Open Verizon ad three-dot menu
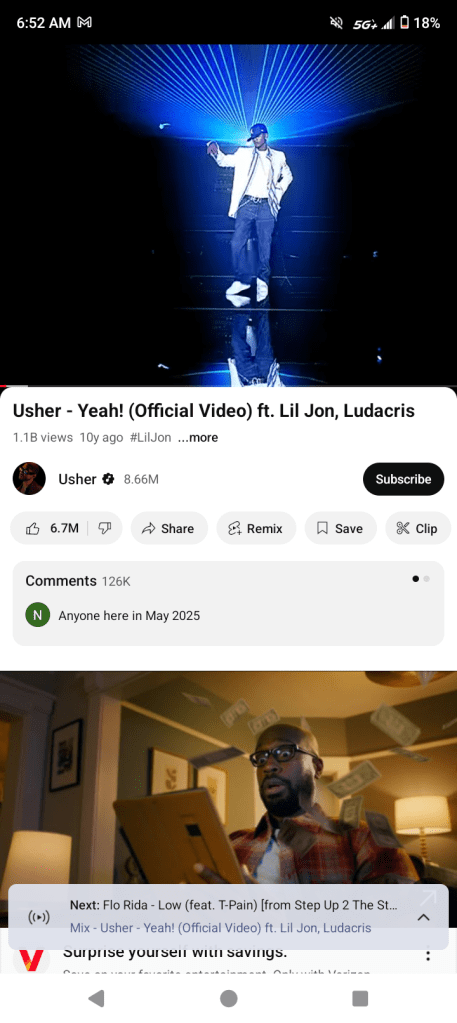This screenshot has width=457, height=1023. [428, 954]
